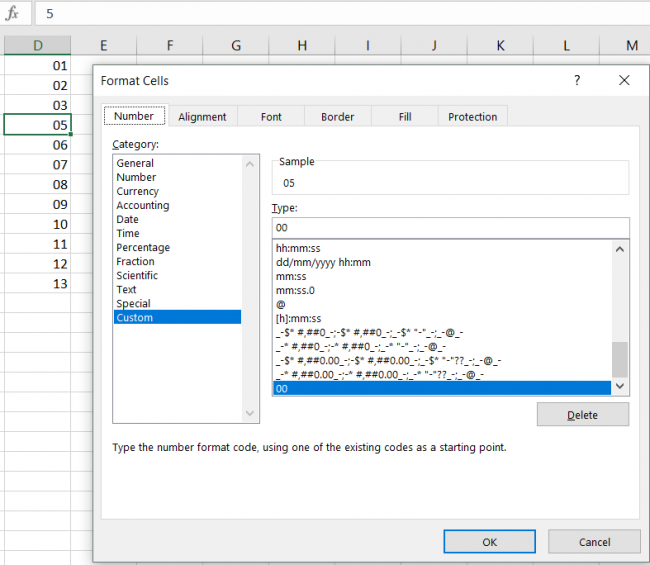Choose the Currency category
650x565 pixels.
[x=177, y=191]
